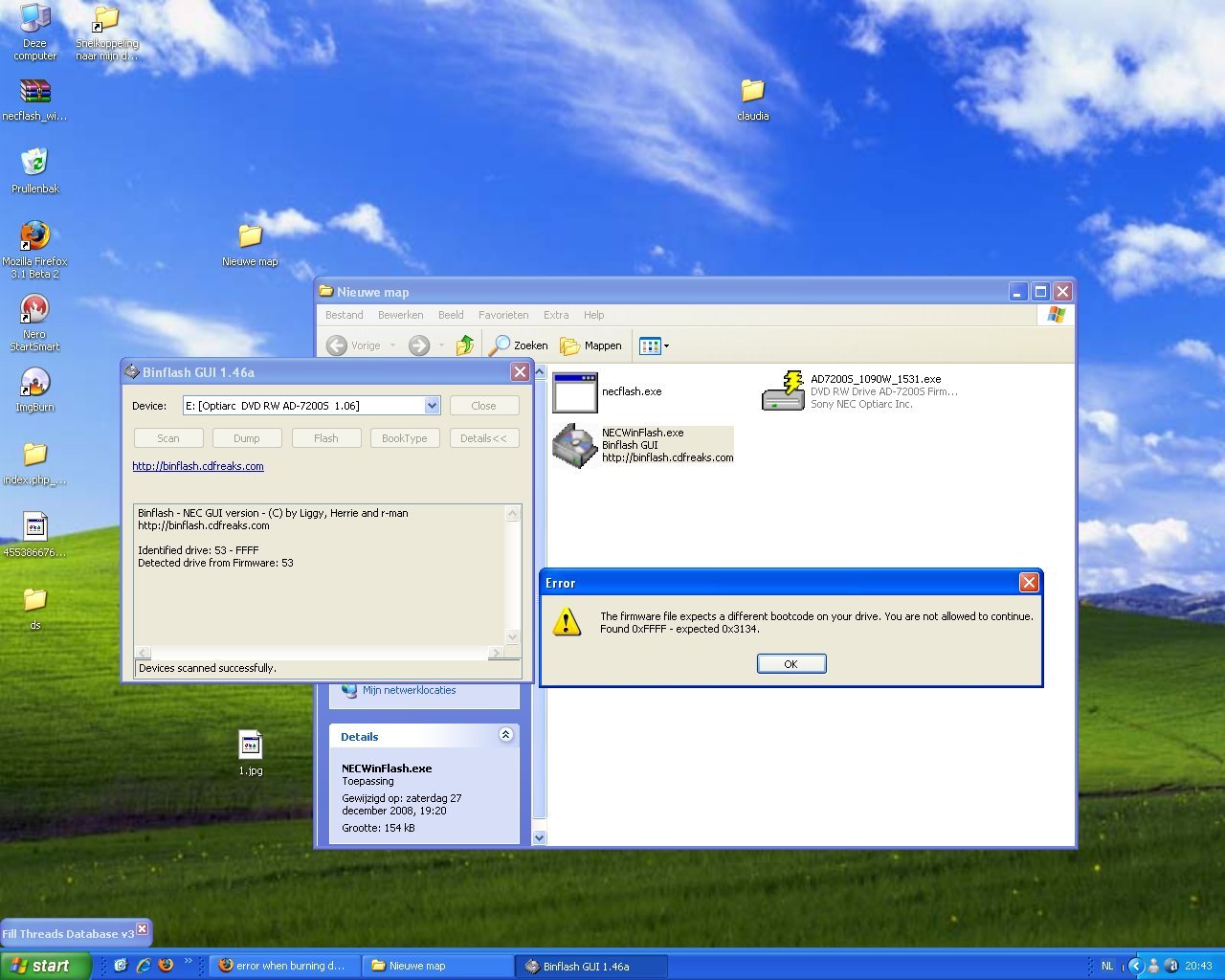The height and width of the screenshot is (980, 1225).
Task: Expand hidden system tray icons arrow
Action: coord(1136,966)
